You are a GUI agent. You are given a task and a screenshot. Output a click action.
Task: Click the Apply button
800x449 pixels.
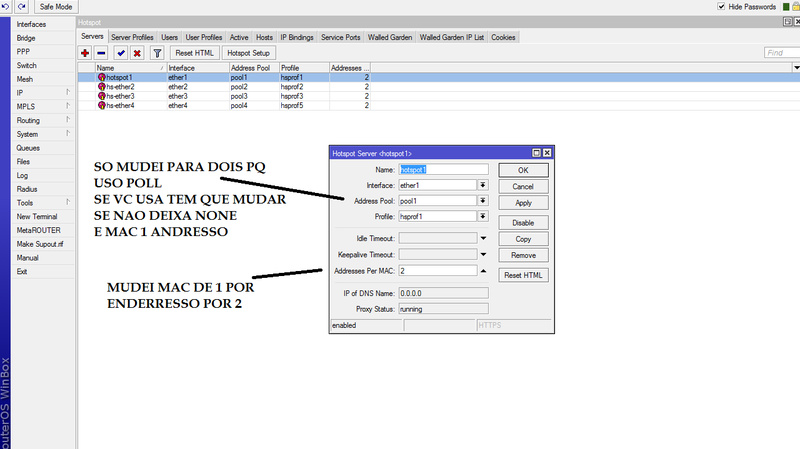[523, 203]
